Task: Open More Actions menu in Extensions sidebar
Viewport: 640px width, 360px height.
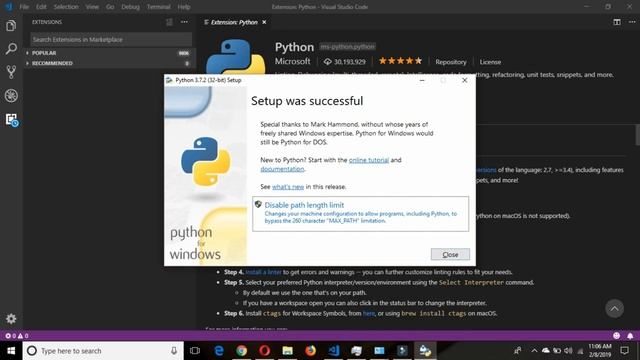Action: (184, 22)
